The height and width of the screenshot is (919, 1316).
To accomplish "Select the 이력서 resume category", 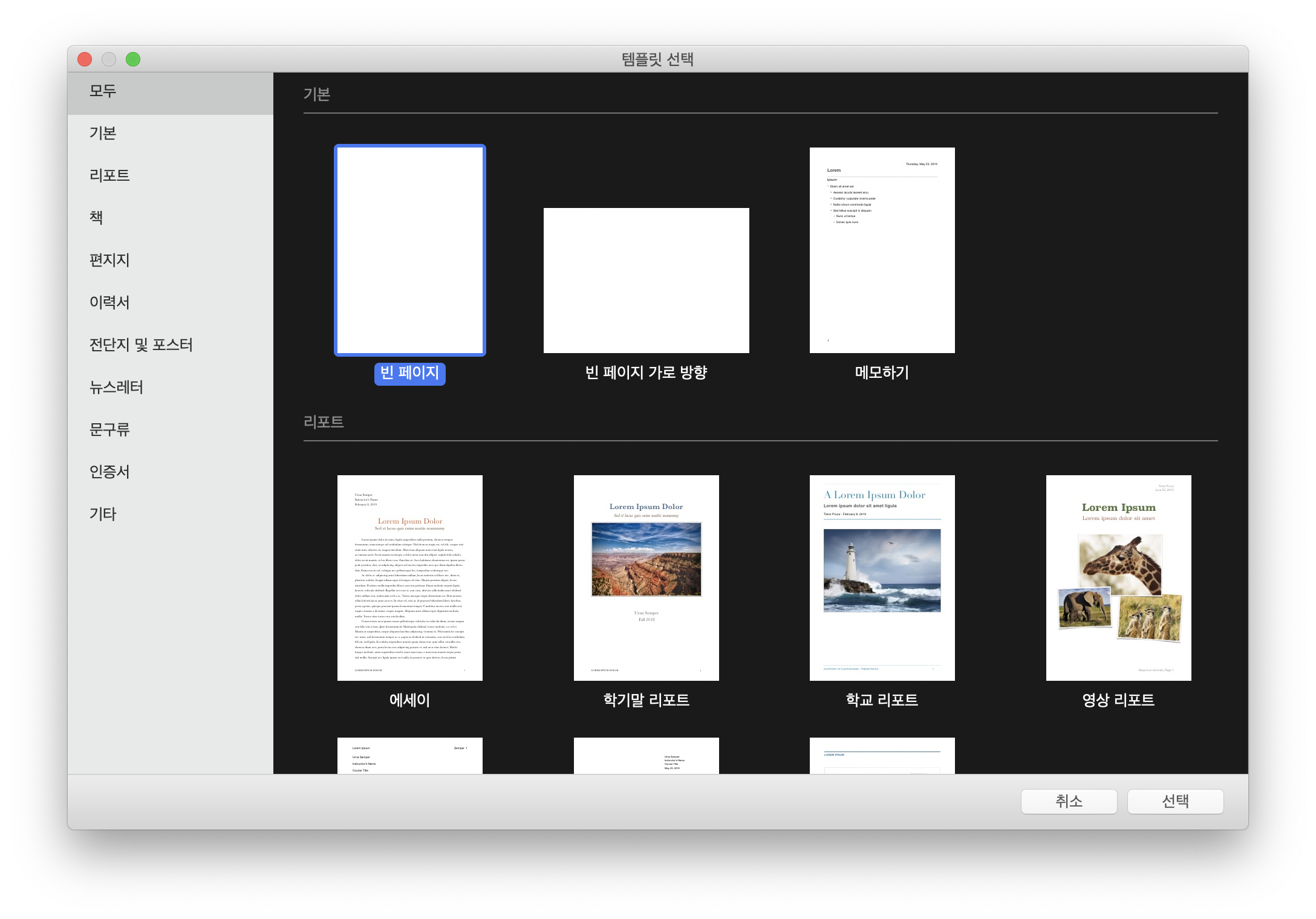I will 109,303.
